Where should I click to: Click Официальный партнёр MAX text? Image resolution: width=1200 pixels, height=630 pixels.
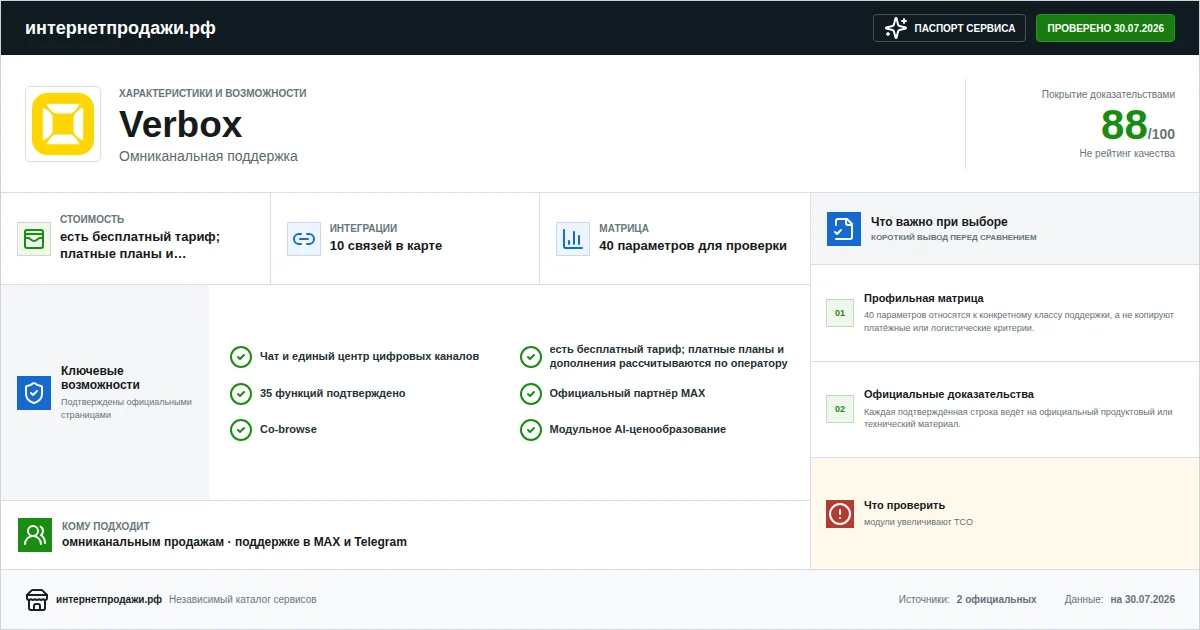(x=627, y=393)
